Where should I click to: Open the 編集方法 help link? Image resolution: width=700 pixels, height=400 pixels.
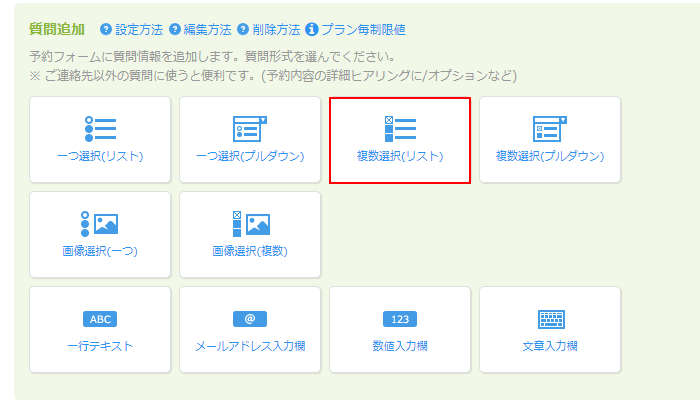(208, 30)
